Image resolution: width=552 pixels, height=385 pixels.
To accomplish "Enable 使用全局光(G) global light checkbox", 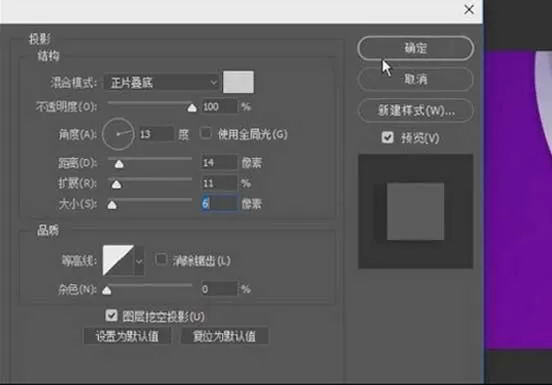I will tap(206, 133).
